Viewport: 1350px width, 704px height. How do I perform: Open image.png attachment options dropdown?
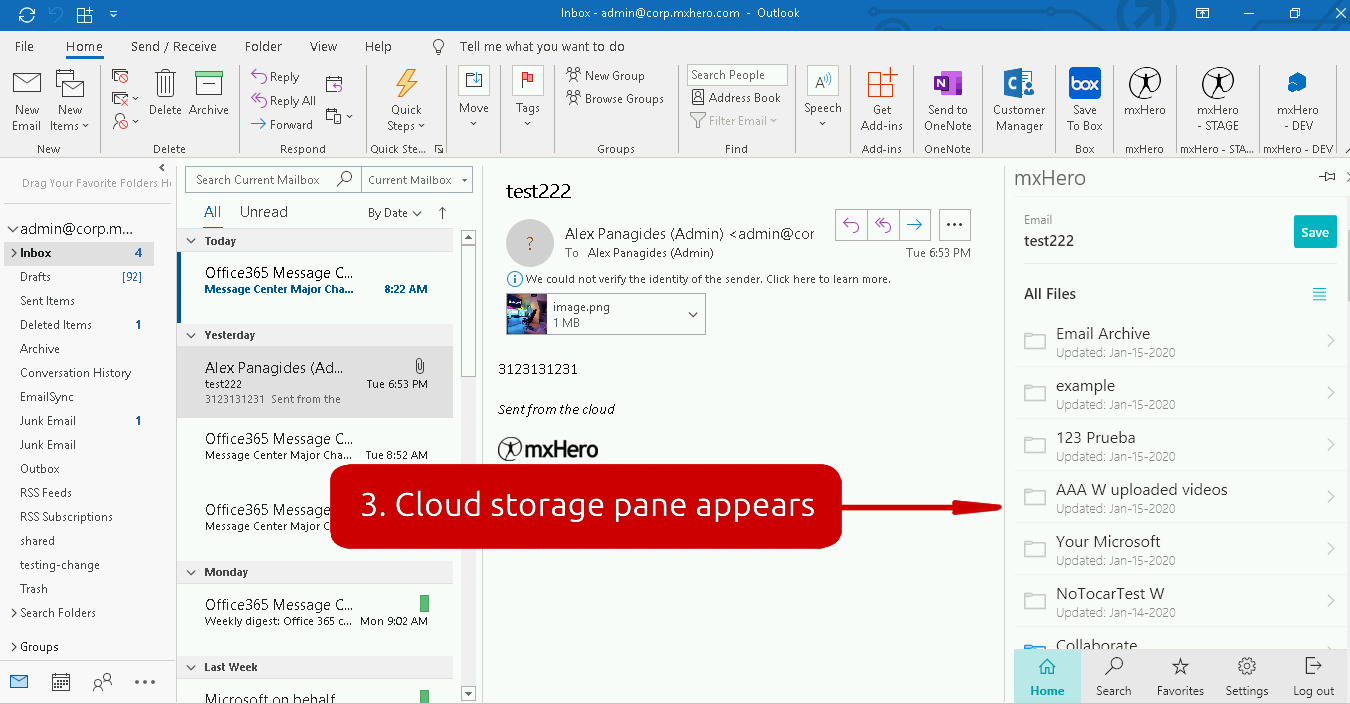point(693,314)
